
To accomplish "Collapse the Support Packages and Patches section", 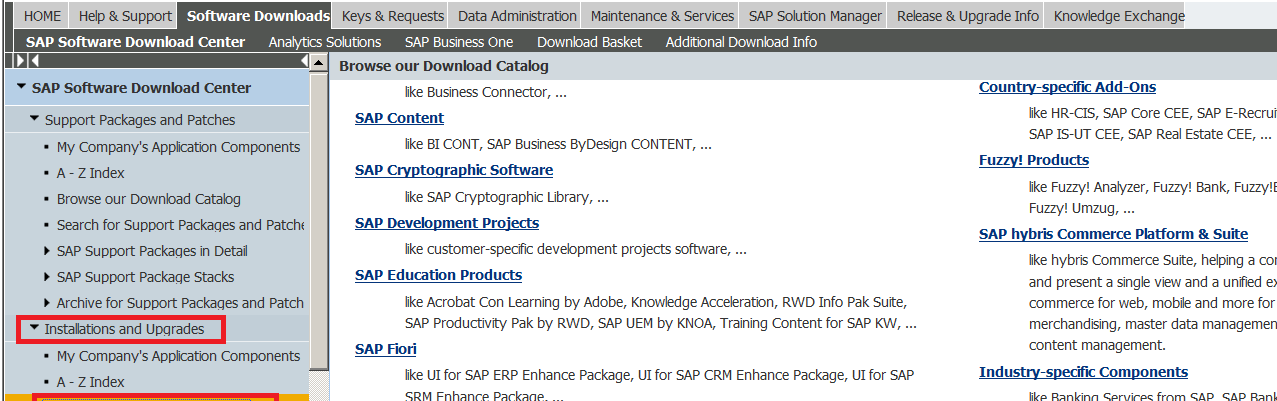I will (34, 120).
